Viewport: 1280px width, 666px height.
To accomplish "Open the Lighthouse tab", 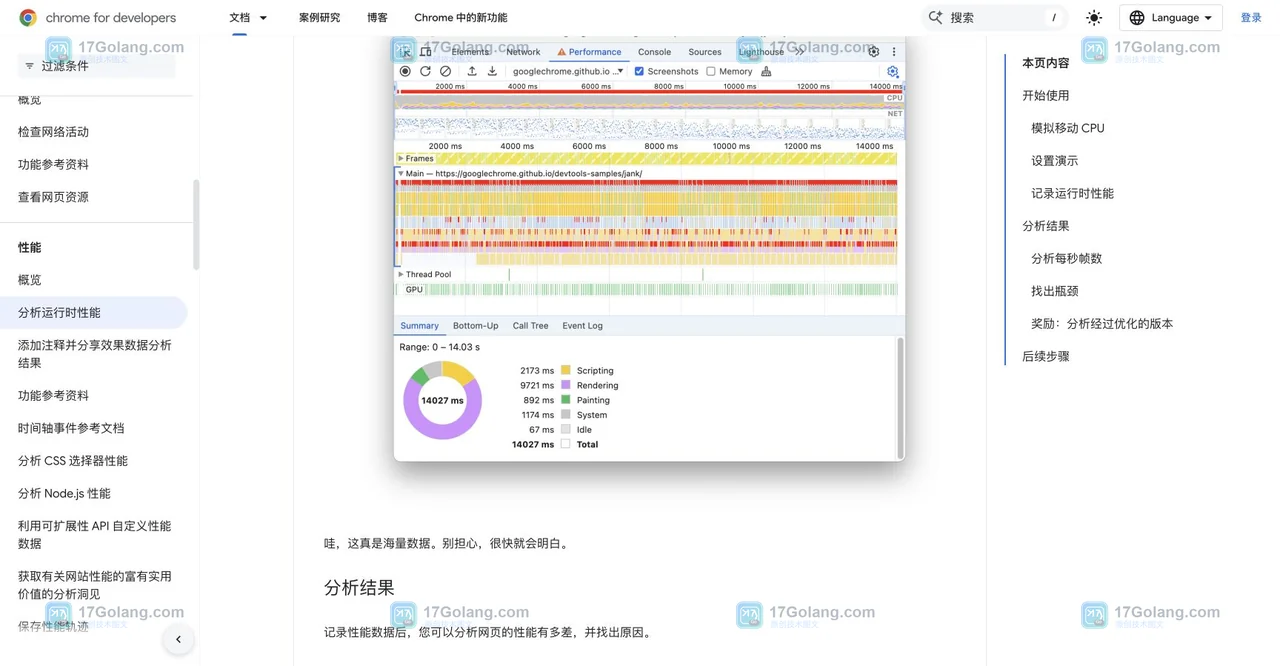I will coord(761,52).
